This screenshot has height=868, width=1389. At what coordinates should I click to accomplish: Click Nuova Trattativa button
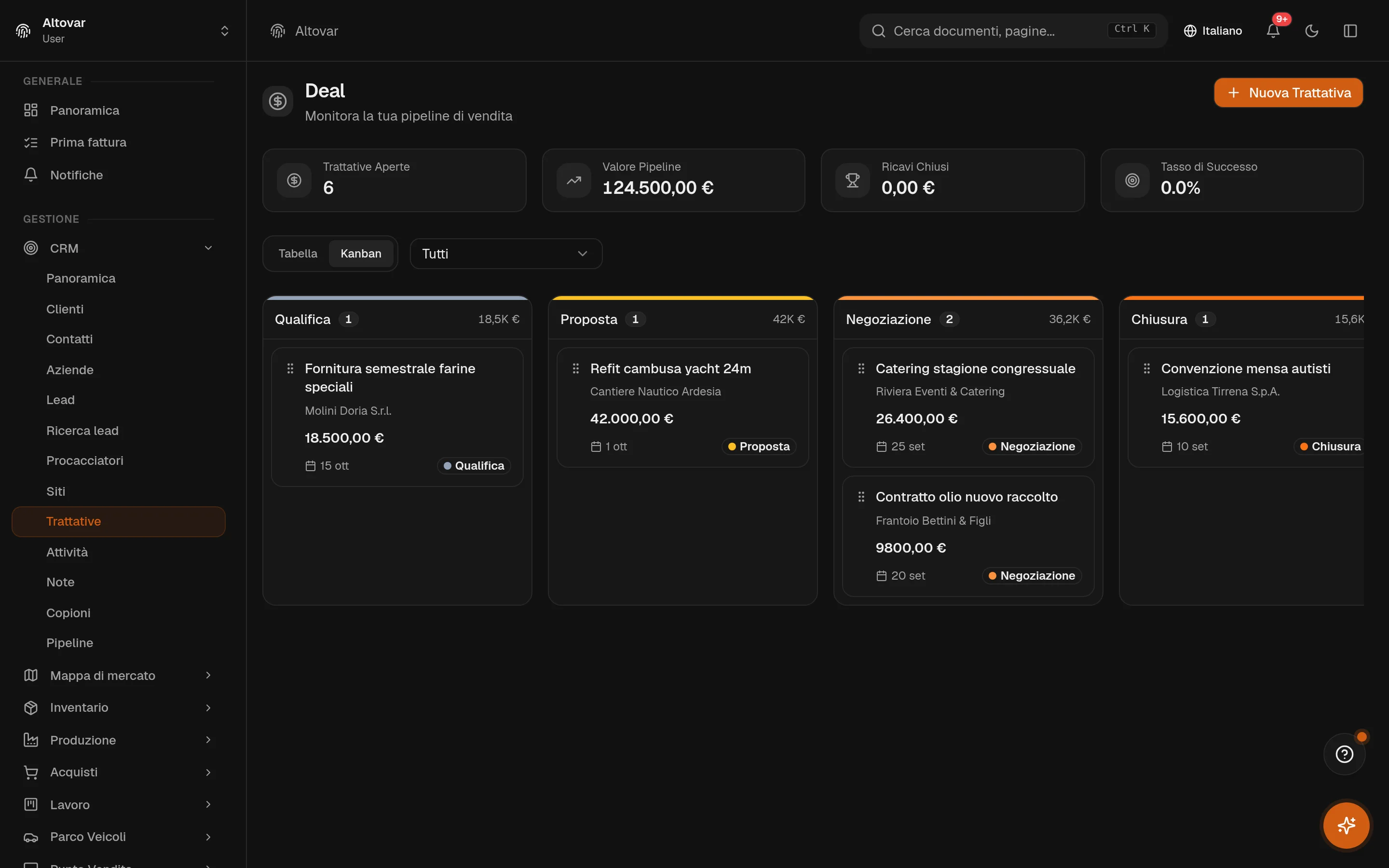[x=1288, y=93]
